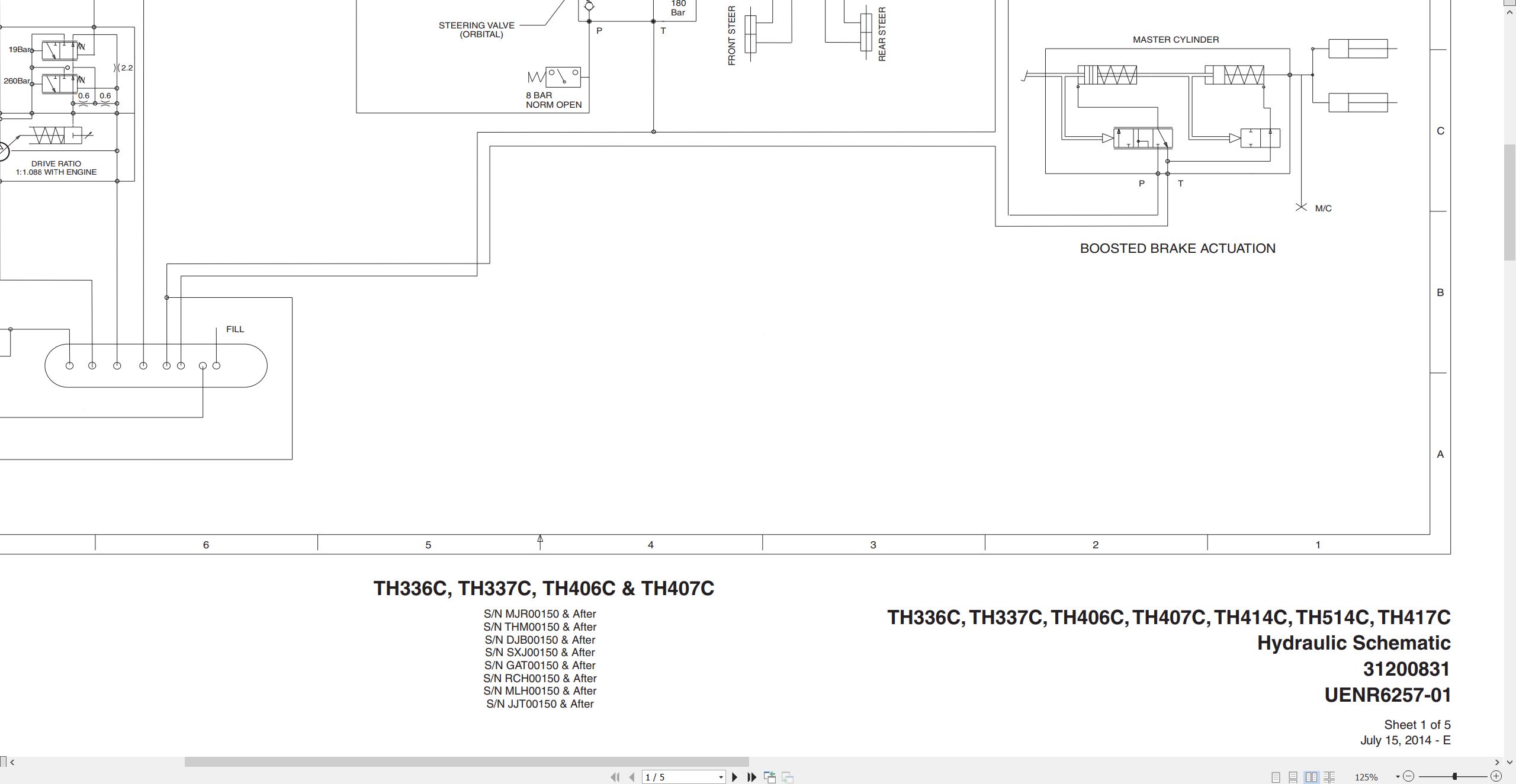Go to the next page
This screenshot has width=1516, height=784.
[x=735, y=777]
